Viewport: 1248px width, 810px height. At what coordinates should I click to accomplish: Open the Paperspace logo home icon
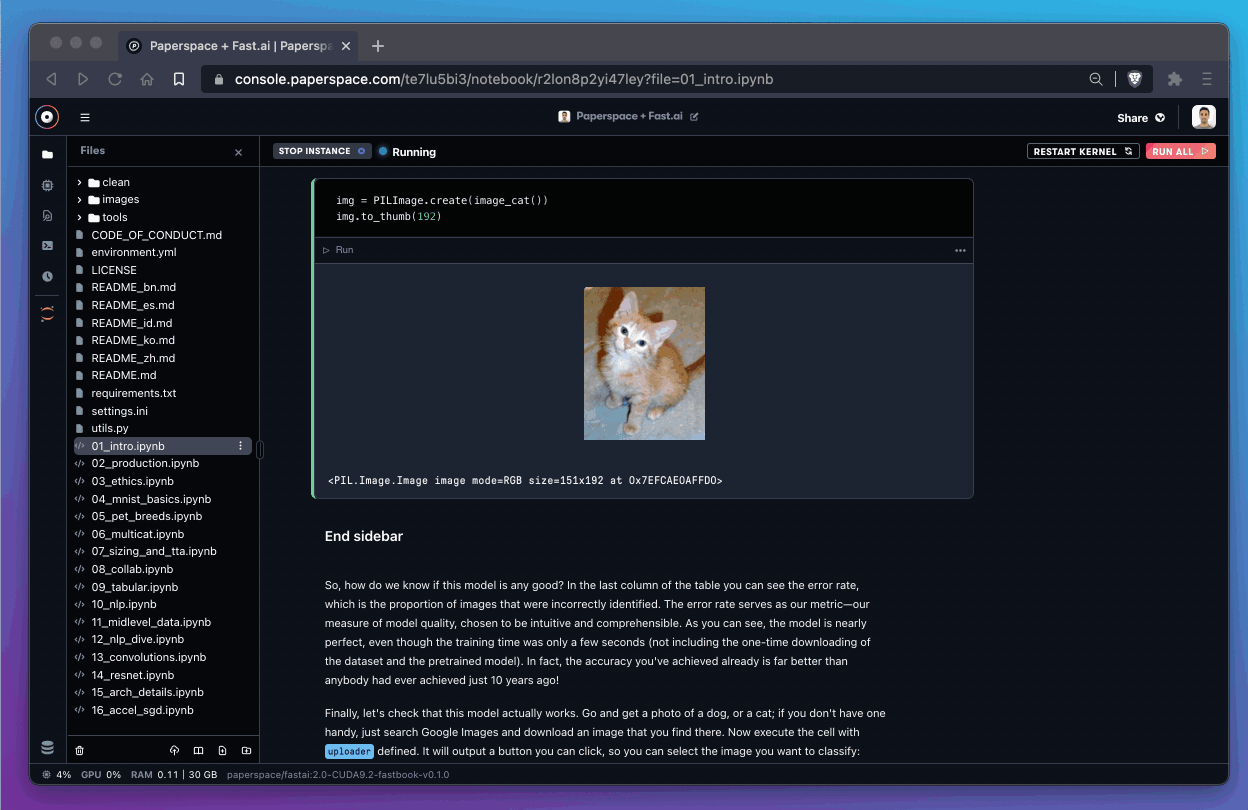point(47,117)
